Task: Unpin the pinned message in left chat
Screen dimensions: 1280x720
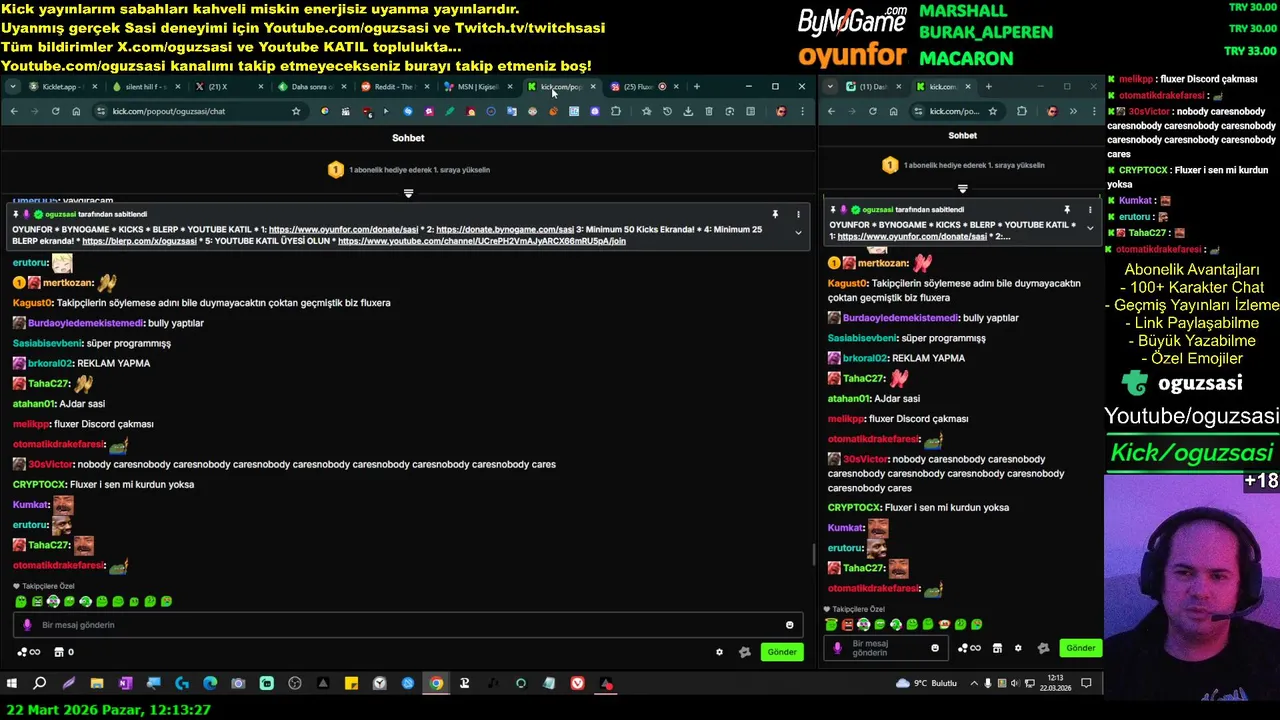Action: [775, 214]
